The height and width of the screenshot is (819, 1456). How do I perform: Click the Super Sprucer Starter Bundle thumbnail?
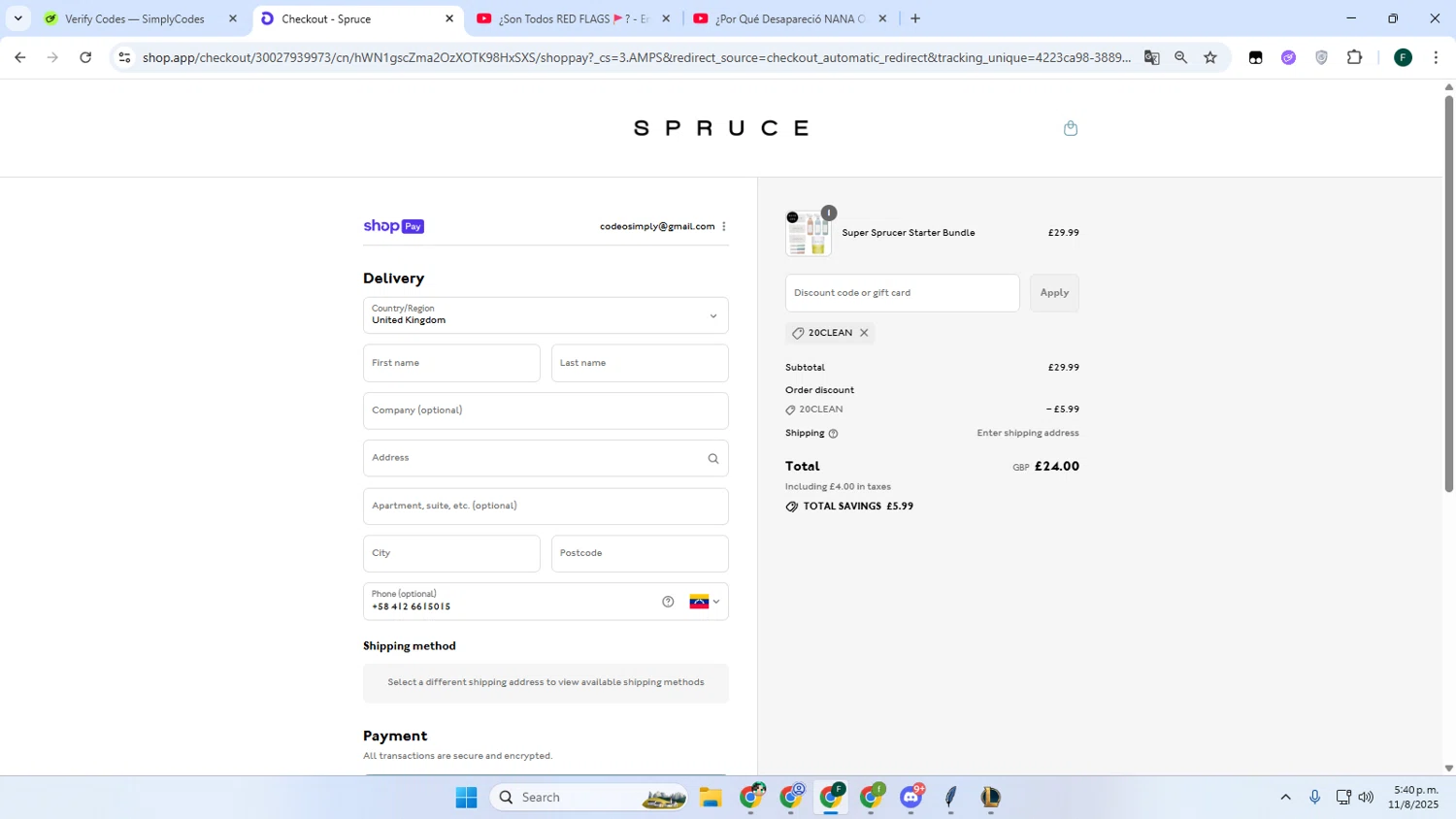809,233
